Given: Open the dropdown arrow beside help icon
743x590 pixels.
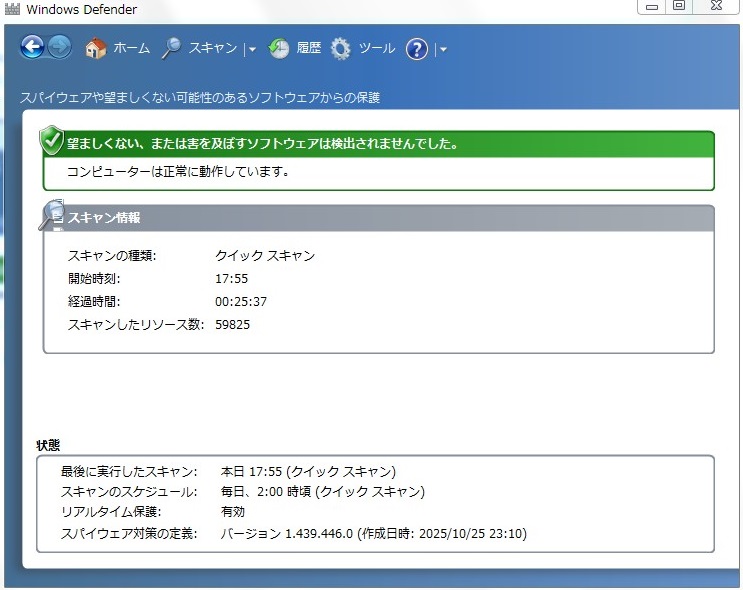Looking at the screenshot, I should [443, 49].
